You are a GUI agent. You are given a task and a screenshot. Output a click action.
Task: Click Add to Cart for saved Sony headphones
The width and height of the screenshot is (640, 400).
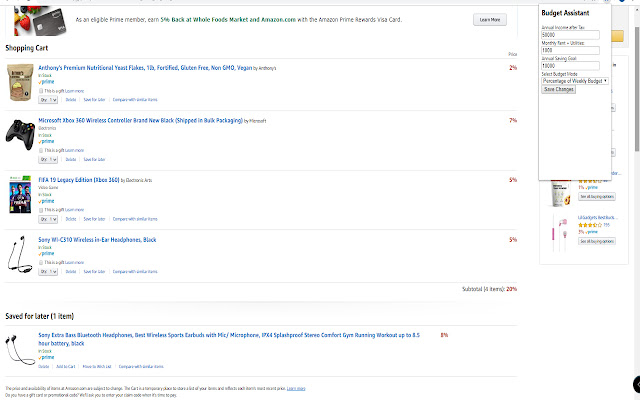66,367
